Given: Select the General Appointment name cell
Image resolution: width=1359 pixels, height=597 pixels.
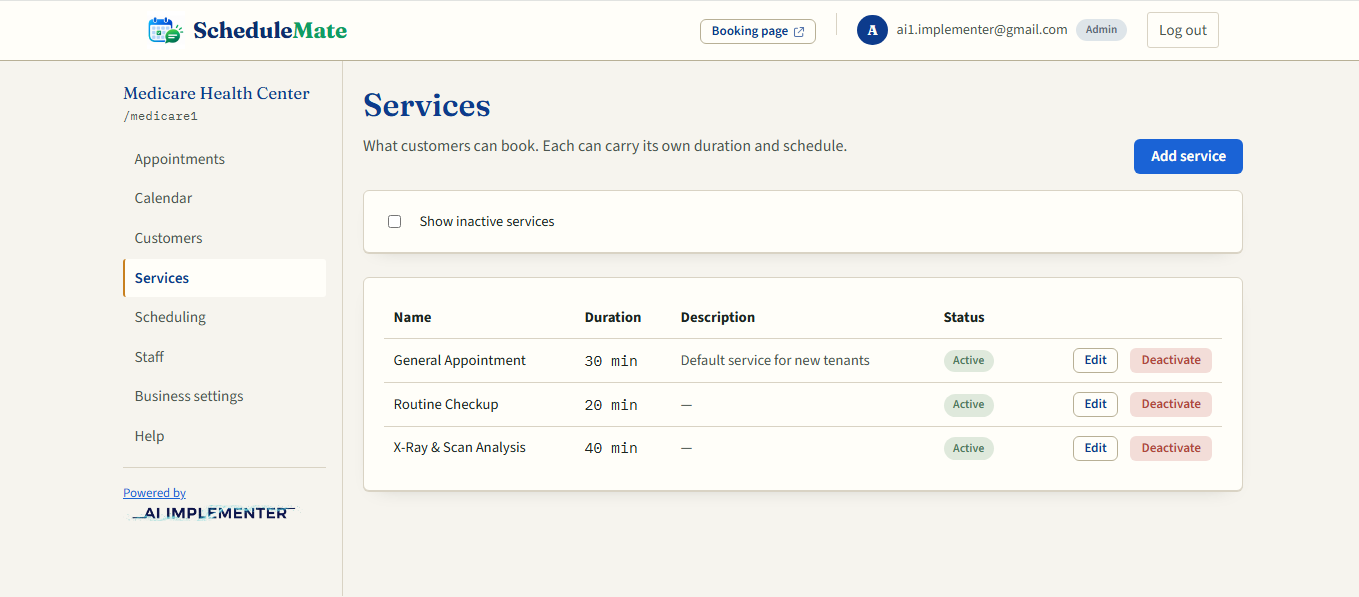Looking at the screenshot, I should coord(460,360).
